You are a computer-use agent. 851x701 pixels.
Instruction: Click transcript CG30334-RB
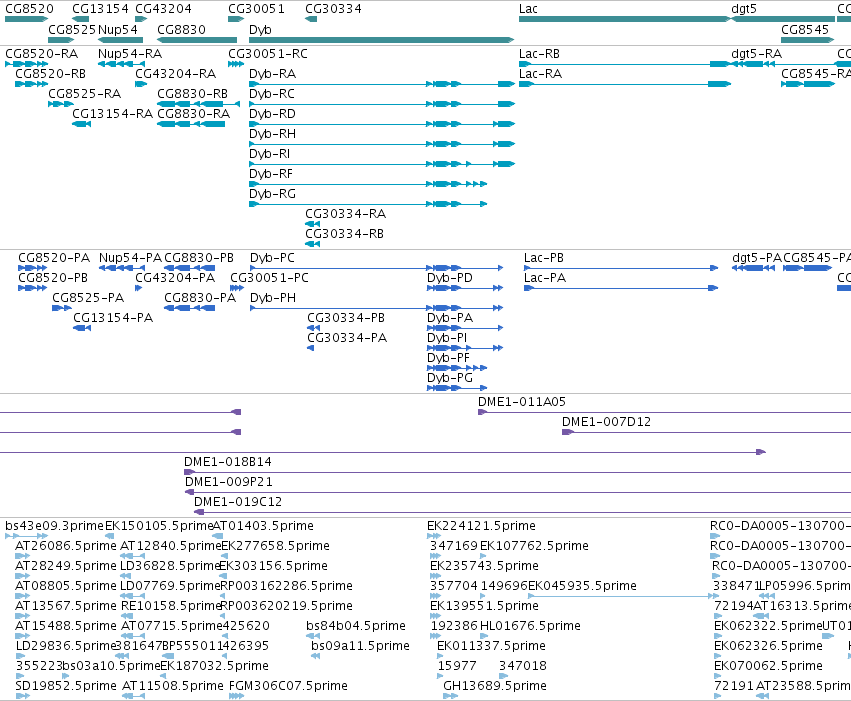point(345,234)
